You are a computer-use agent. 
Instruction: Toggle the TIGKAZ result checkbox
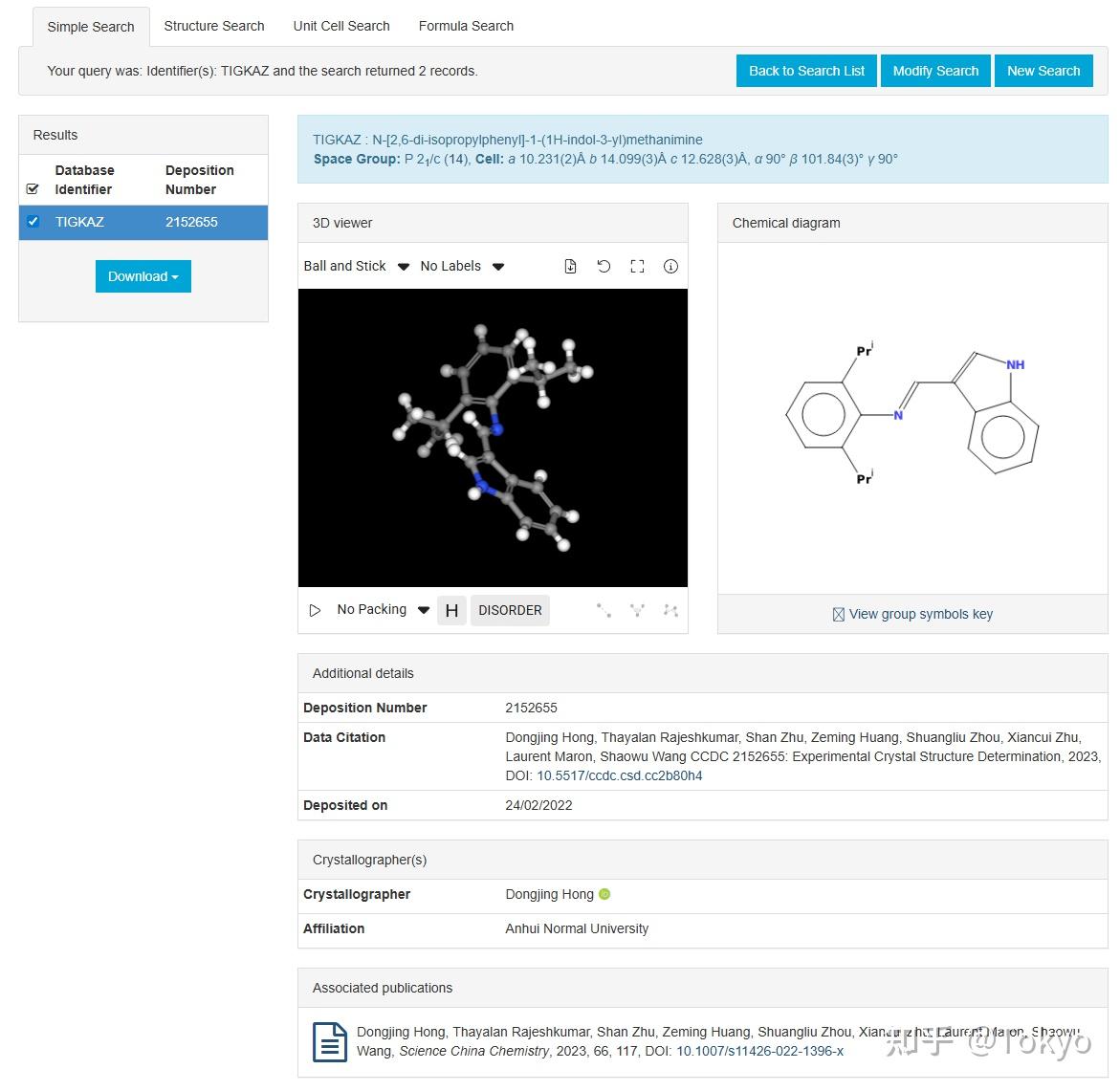click(33, 222)
